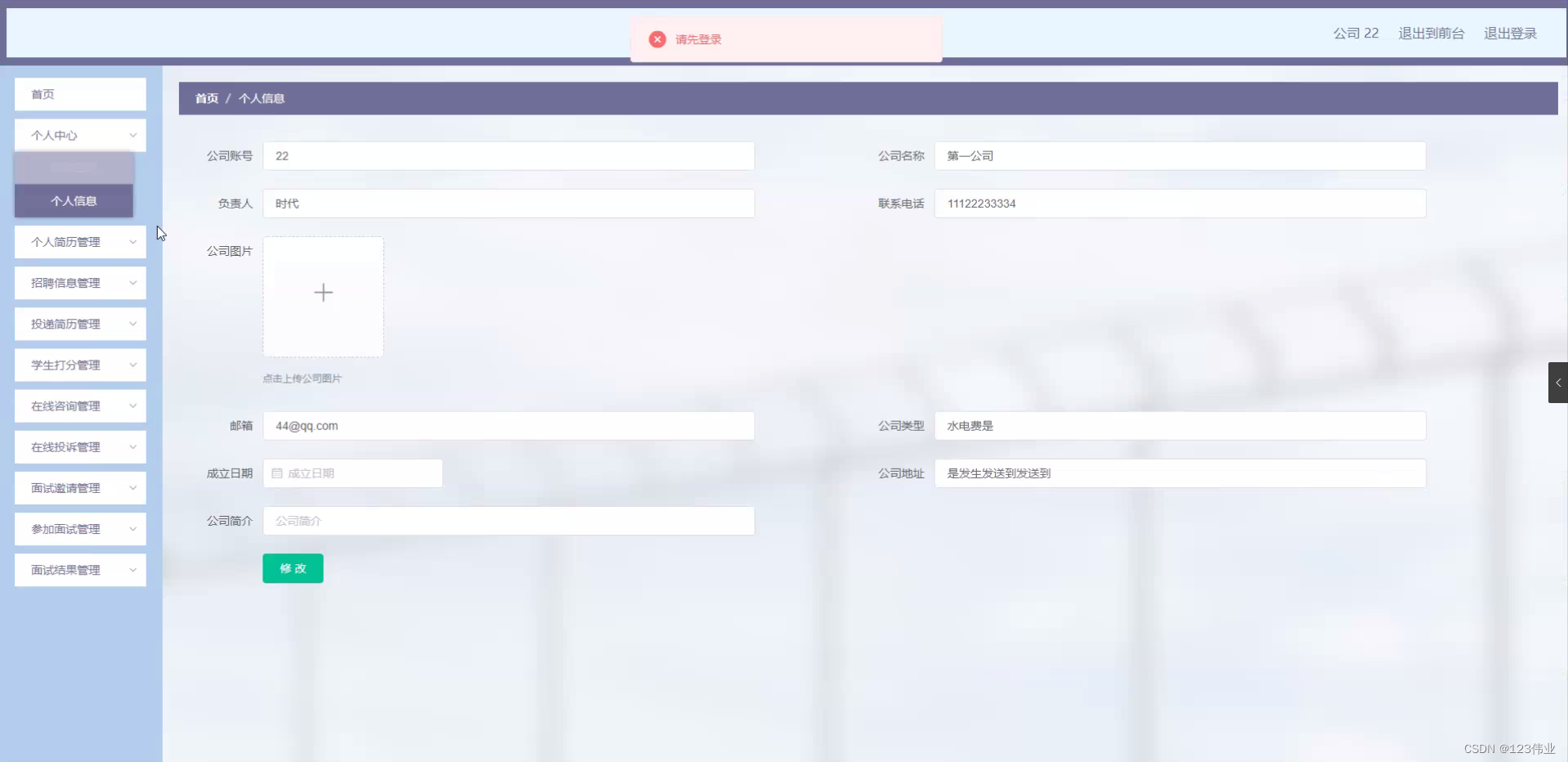Click the plus icon to upload company image

323,293
